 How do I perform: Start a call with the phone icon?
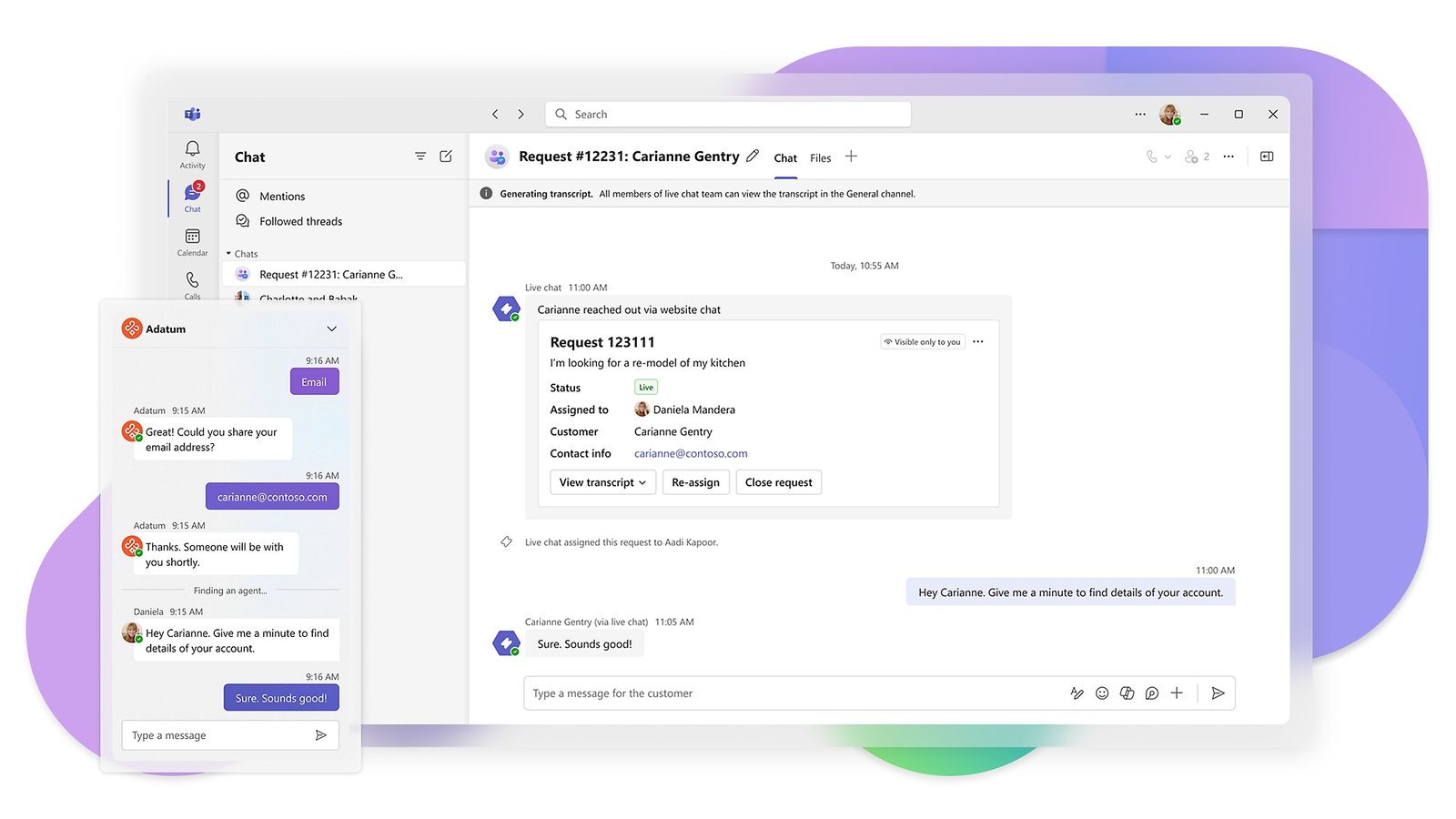coord(1151,157)
